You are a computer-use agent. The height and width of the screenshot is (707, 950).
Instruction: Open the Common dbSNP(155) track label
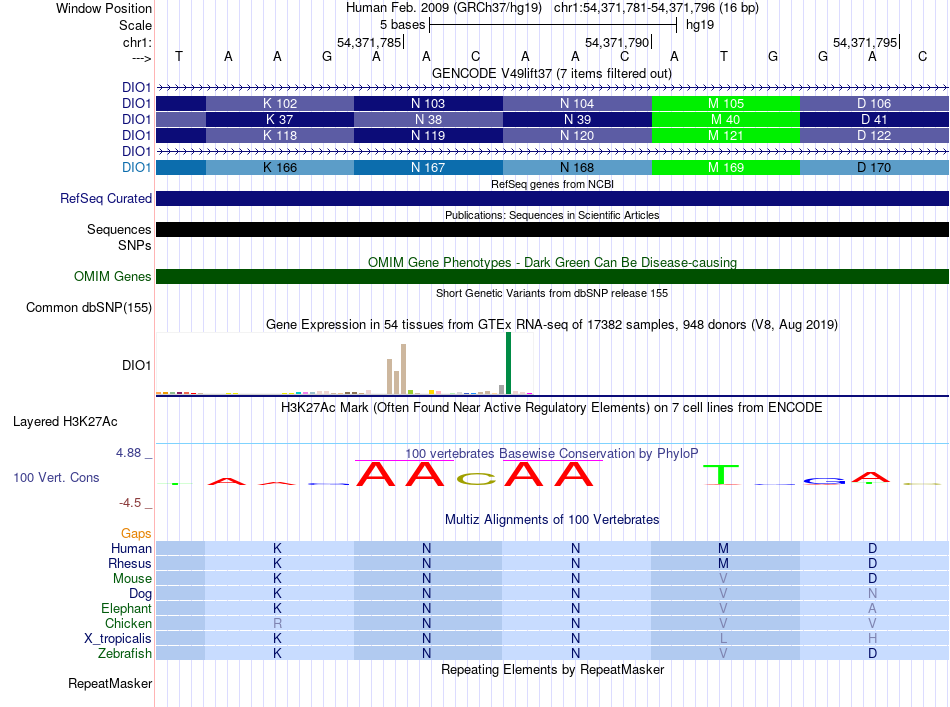(x=88, y=307)
